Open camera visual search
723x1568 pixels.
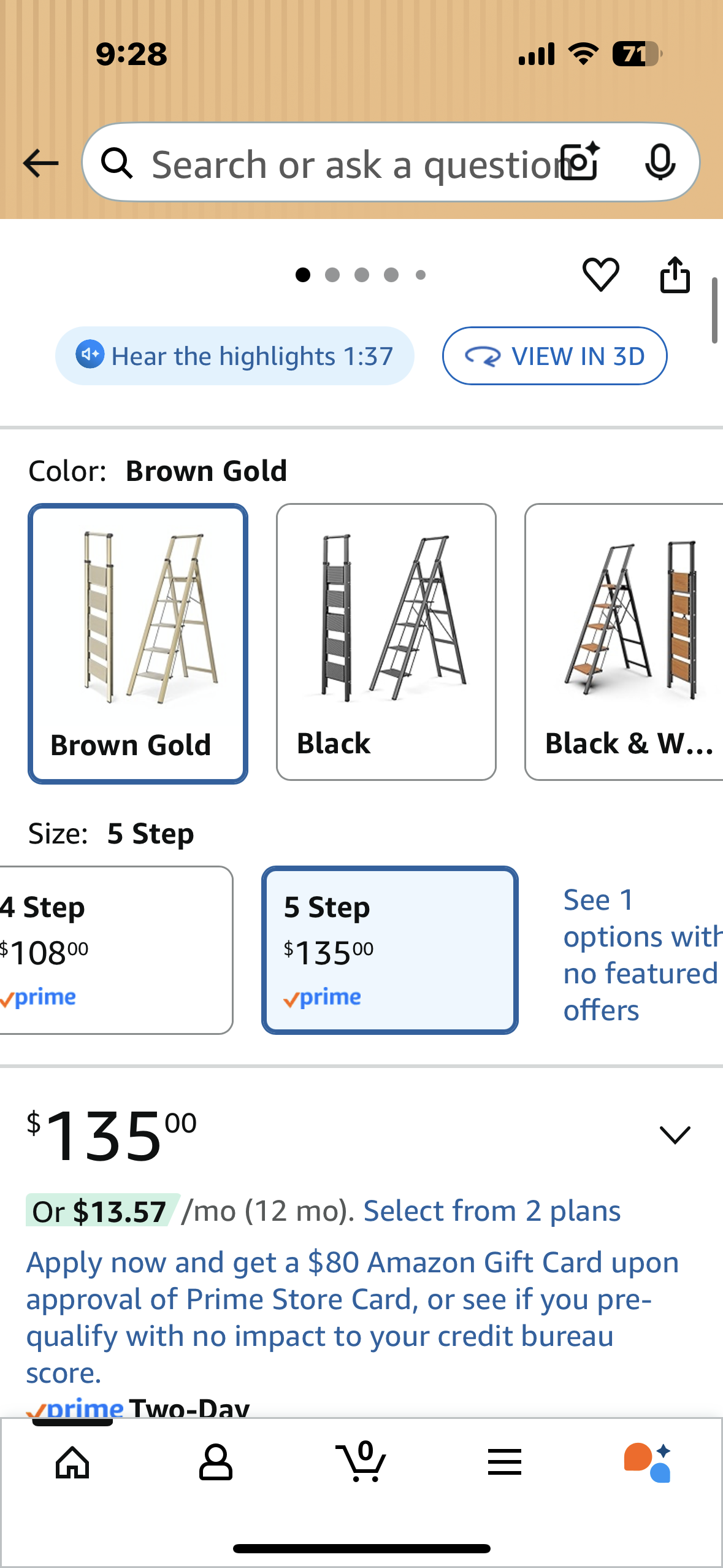tap(577, 163)
